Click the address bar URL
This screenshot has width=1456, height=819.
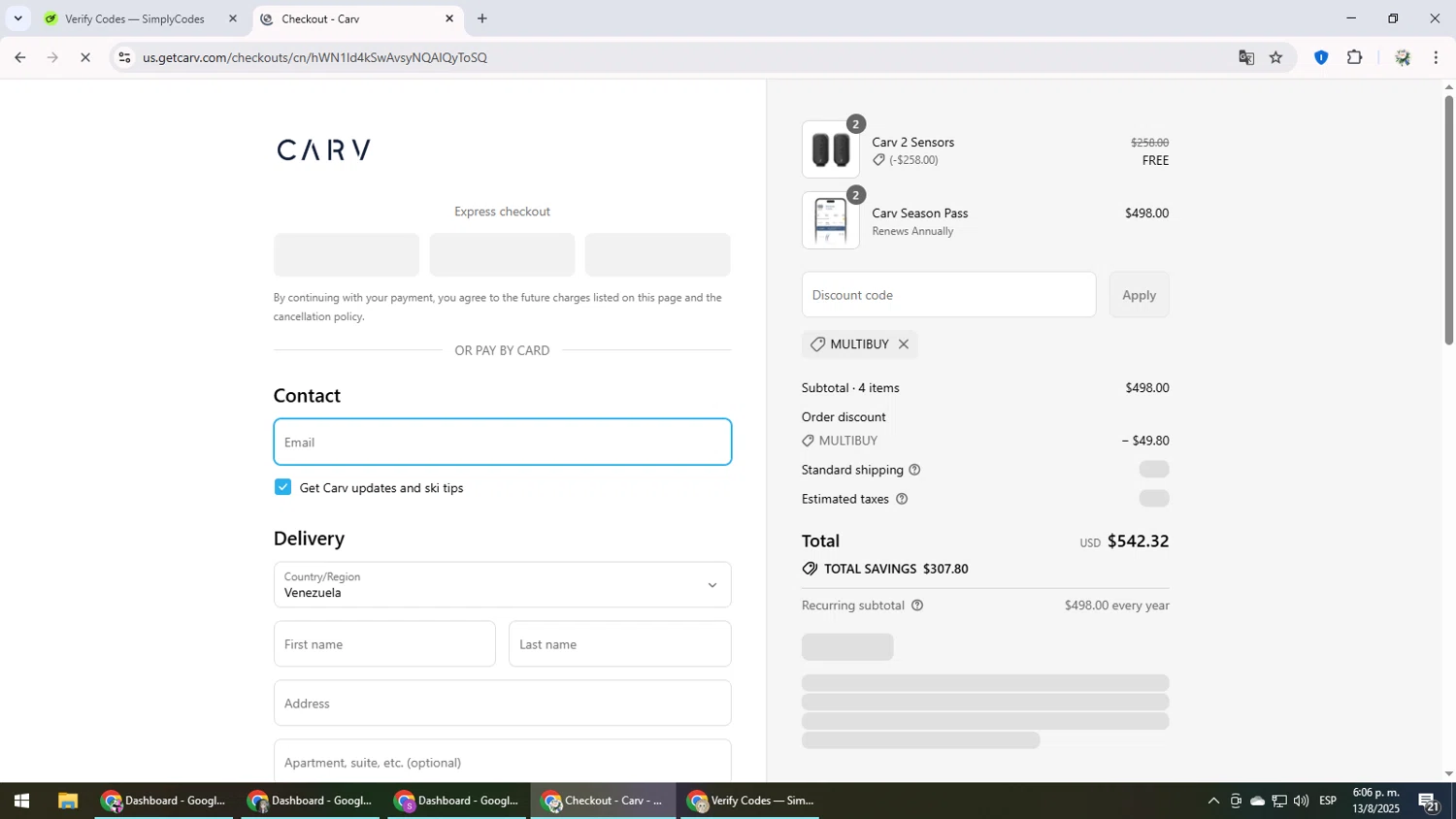click(x=314, y=57)
